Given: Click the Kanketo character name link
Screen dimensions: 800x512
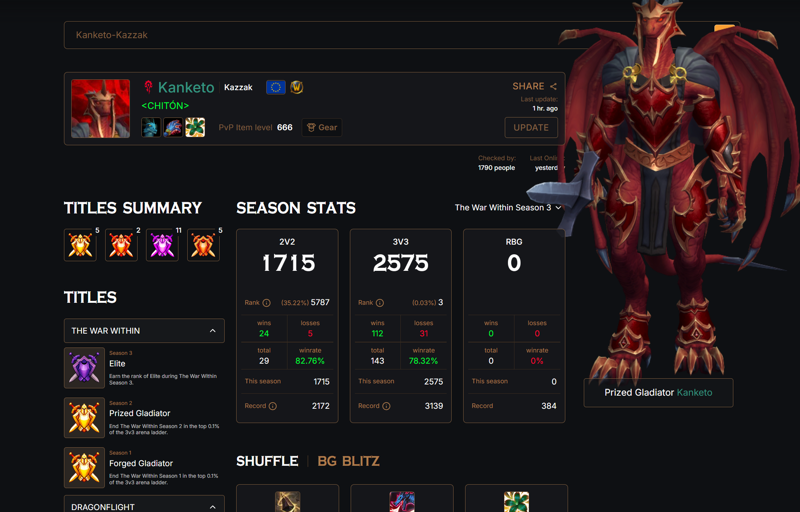Looking at the screenshot, I should [186, 87].
